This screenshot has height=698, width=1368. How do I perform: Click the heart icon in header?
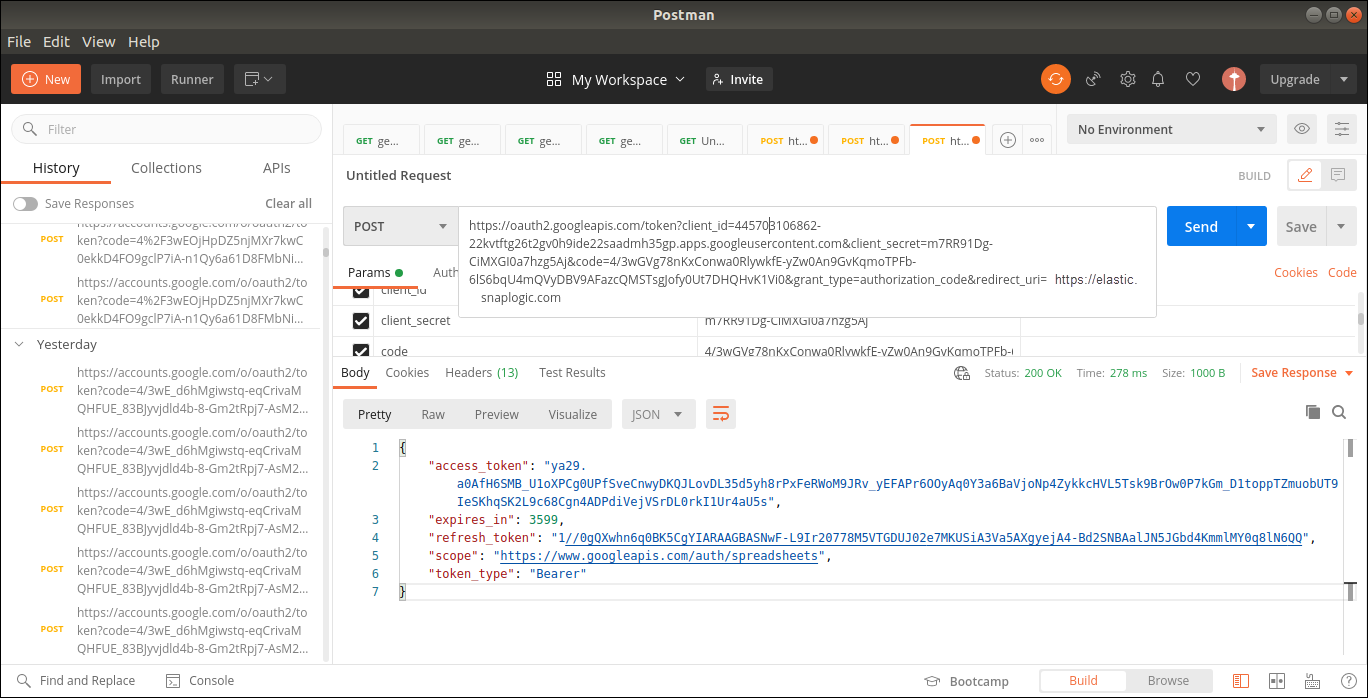(1192, 79)
